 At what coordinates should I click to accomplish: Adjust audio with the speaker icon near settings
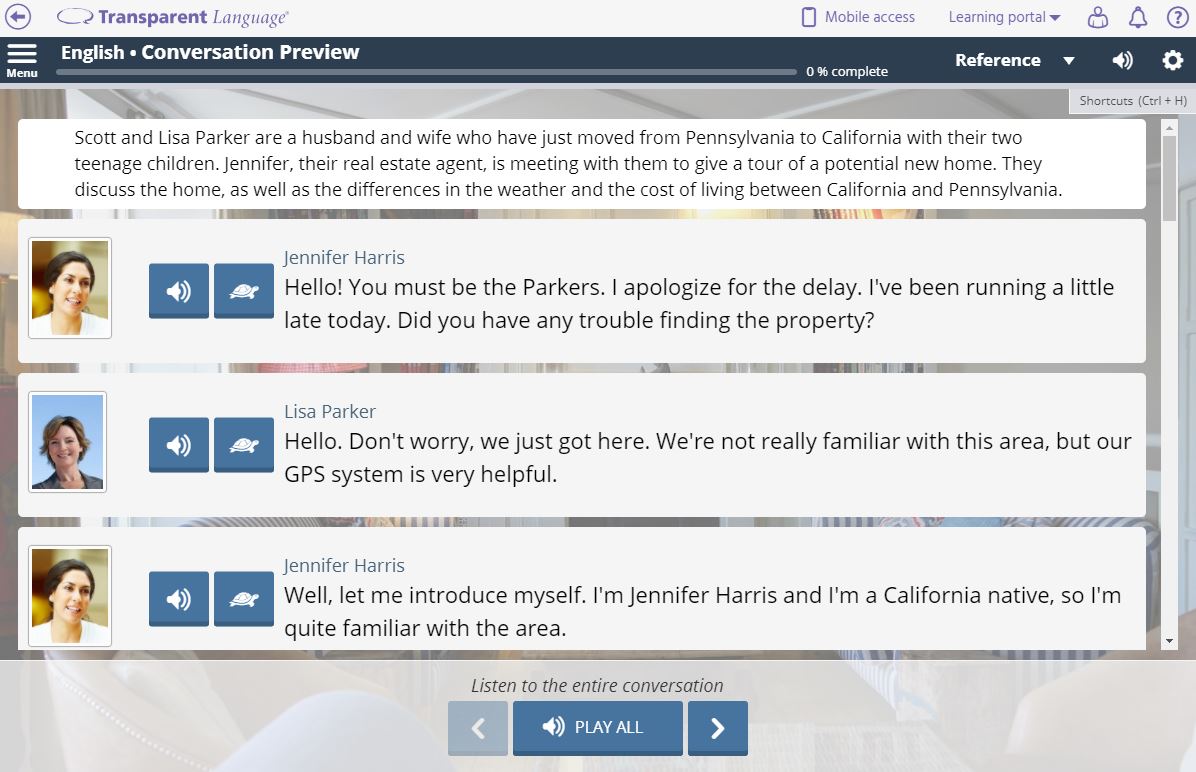click(x=1122, y=60)
